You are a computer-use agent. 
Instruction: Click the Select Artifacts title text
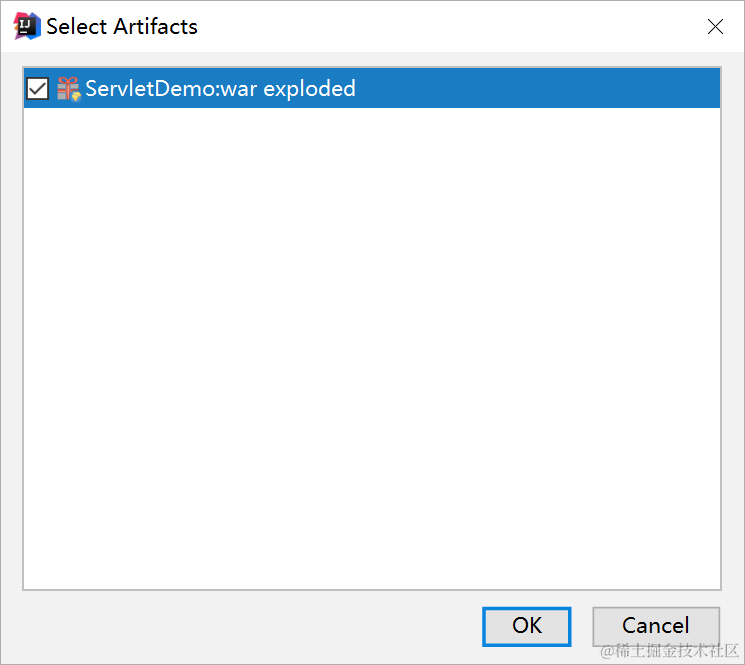(x=122, y=27)
